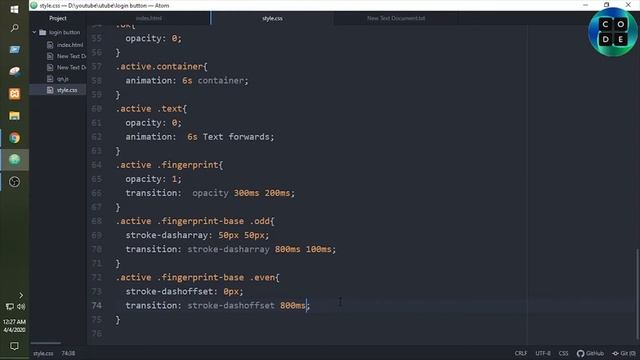Screen dimensions: 640x360
Task: Click the network tray icon
Action: [9, 306]
